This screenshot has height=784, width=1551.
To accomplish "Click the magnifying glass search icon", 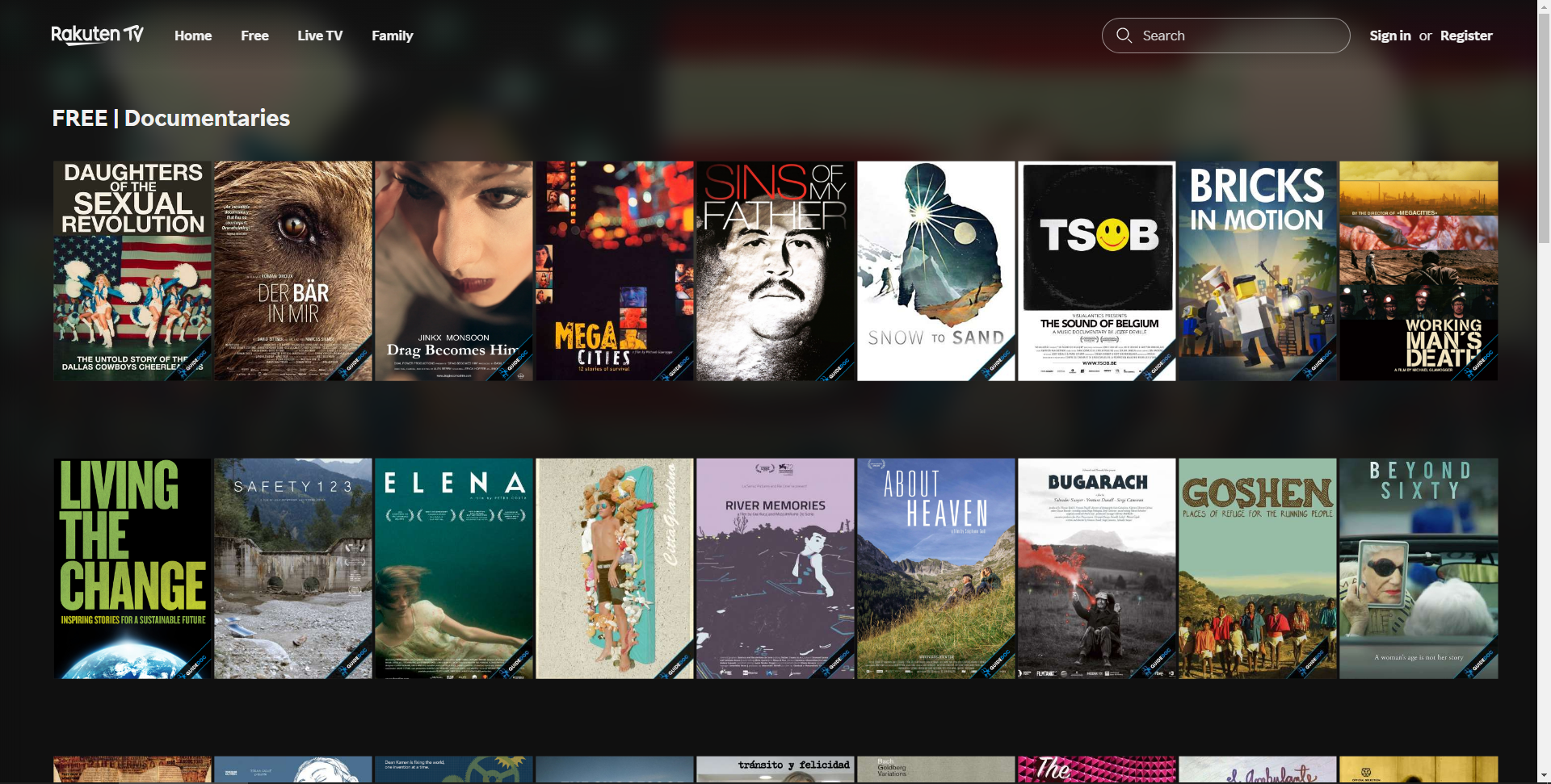I will click(x=1124, y=36).
